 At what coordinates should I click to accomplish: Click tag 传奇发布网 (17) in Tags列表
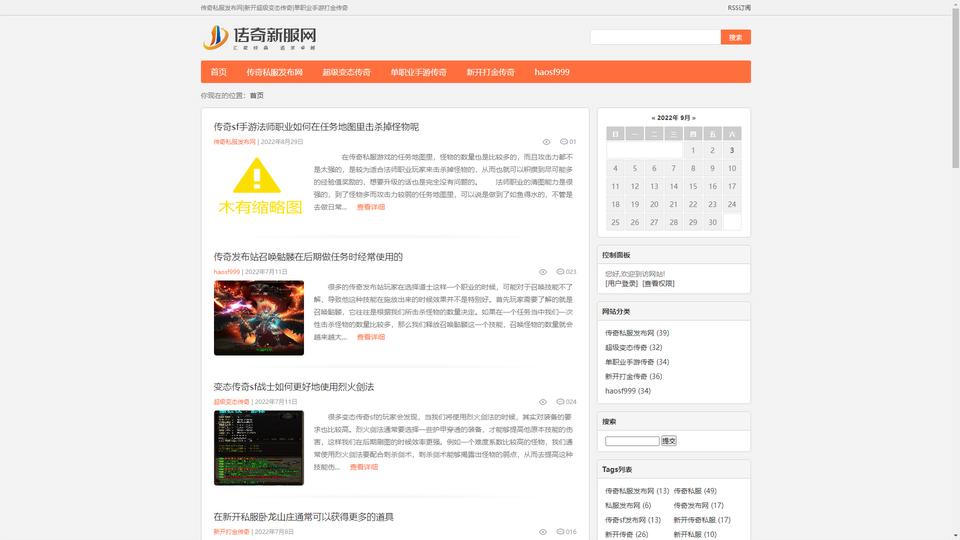pos(699,506)
